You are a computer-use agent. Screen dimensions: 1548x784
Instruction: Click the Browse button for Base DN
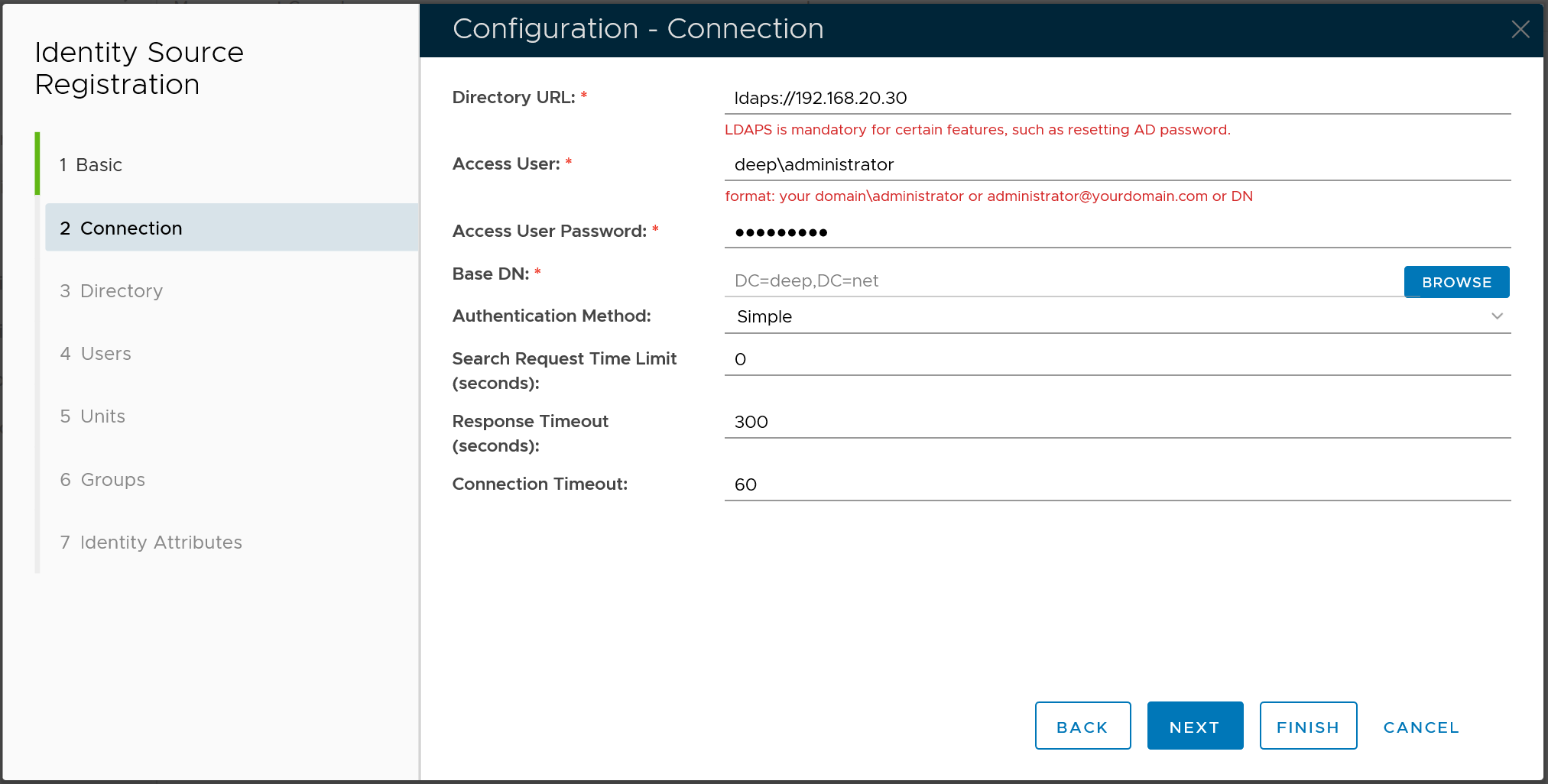[x=1456, y=282]
